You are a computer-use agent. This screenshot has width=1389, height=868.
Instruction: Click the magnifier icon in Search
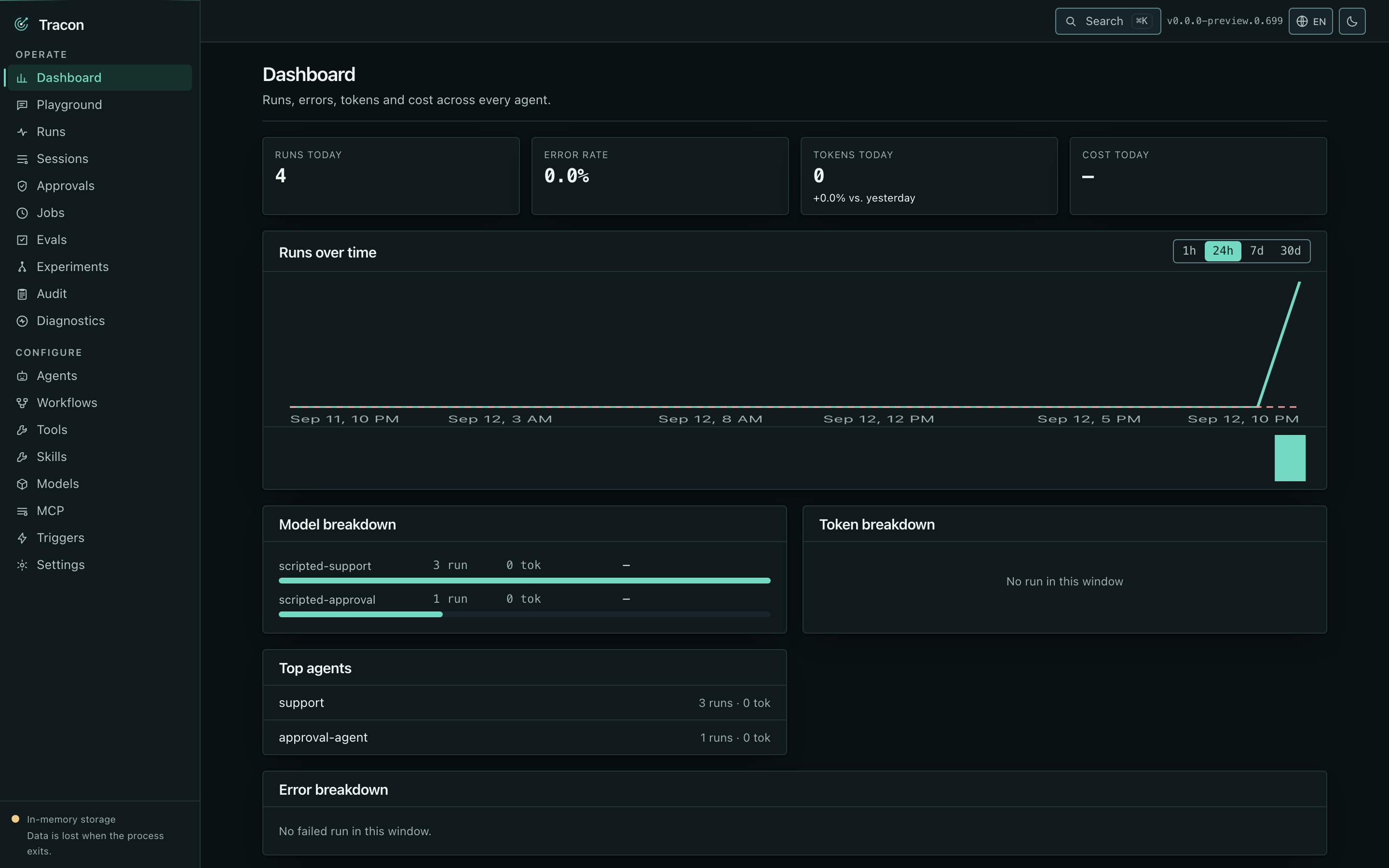(x=1071, y=21)
